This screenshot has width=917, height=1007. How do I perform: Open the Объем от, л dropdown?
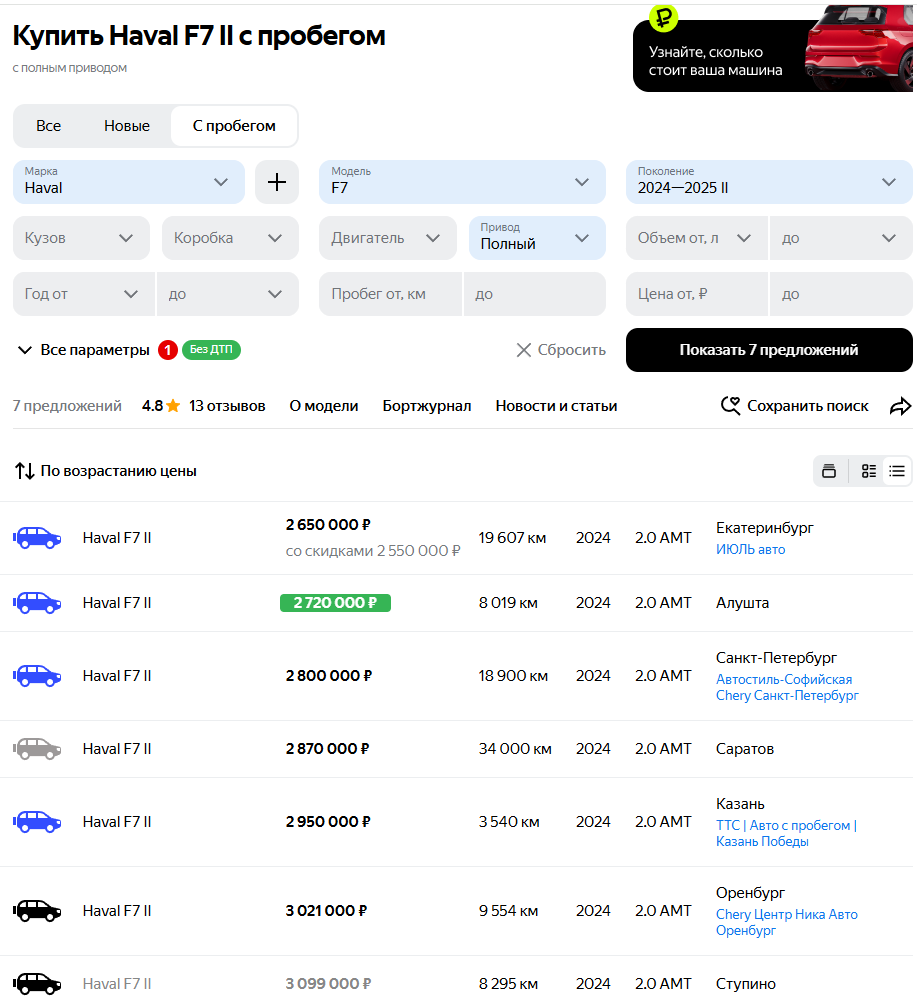pos(697,238)
